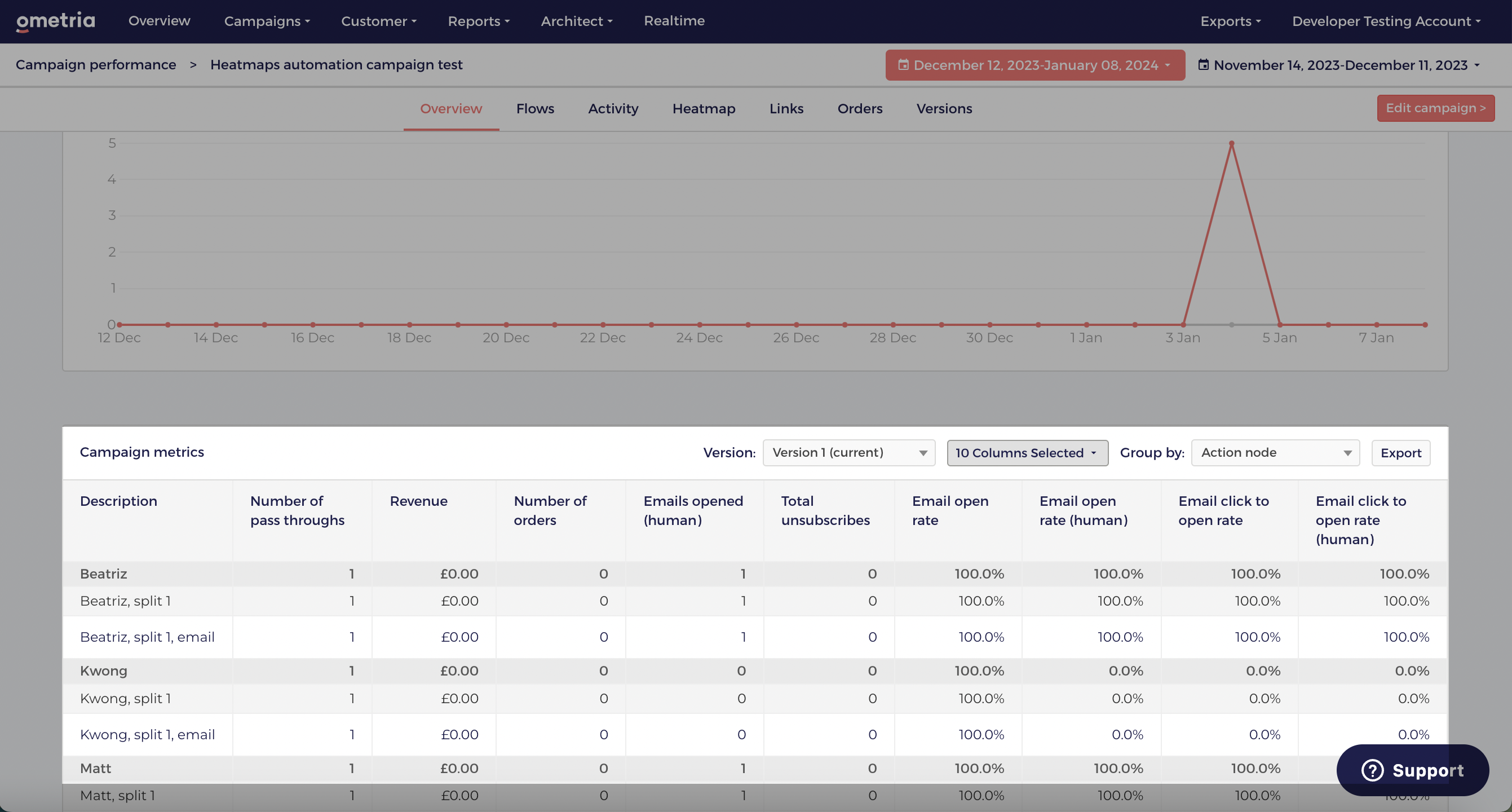Switch to the Flows tab

[536, 109]
